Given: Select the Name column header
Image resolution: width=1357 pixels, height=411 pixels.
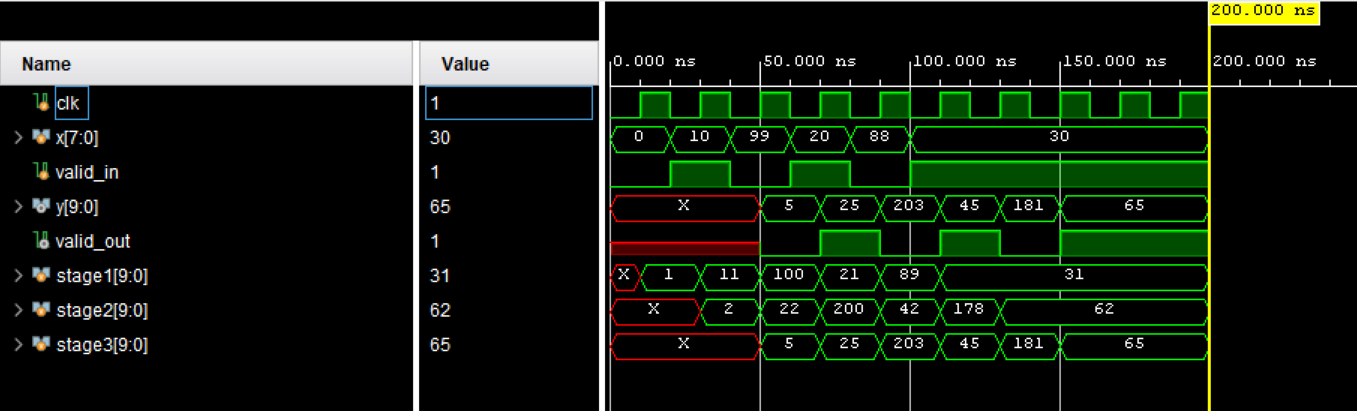Looking at the screenshot, I should point(207,64).
